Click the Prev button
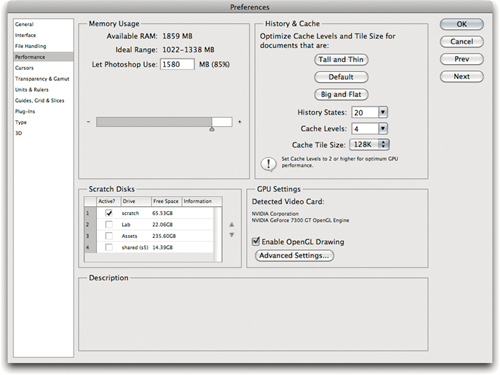The image size is (500, 375). point(462,59)
